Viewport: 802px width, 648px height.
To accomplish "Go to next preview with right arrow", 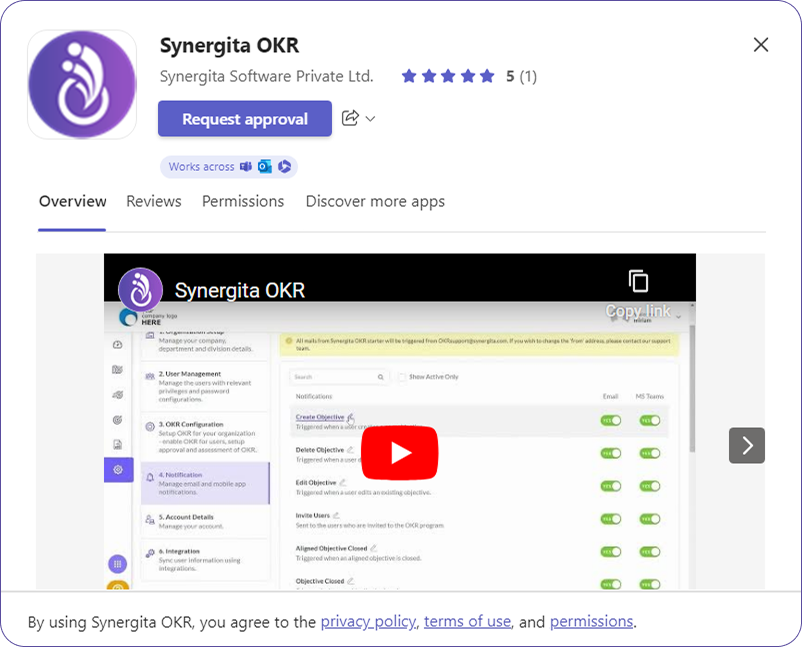I will pyautogui.click(x=746, y=445).
